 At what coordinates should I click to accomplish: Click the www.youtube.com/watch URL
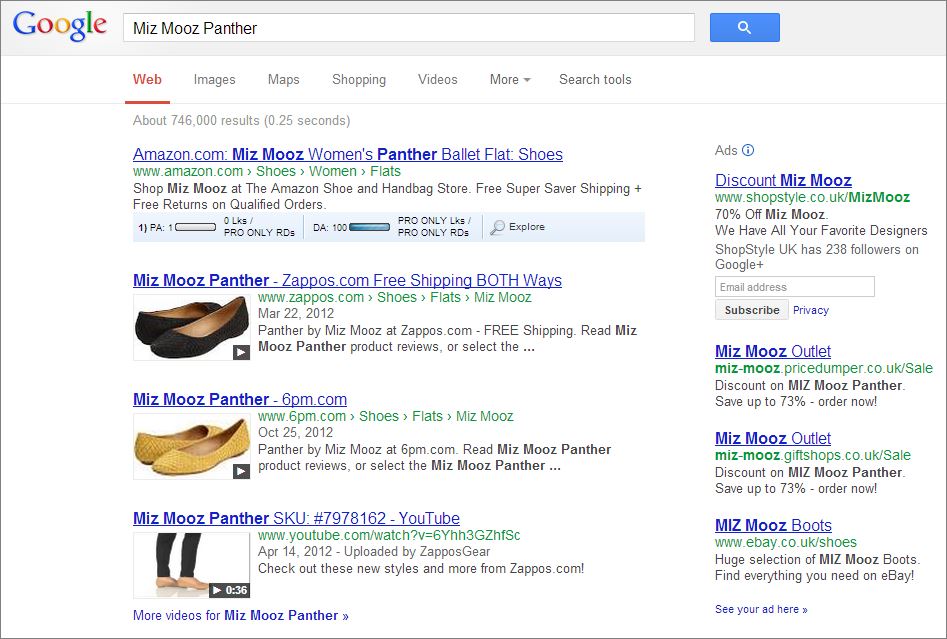point(389,535)
